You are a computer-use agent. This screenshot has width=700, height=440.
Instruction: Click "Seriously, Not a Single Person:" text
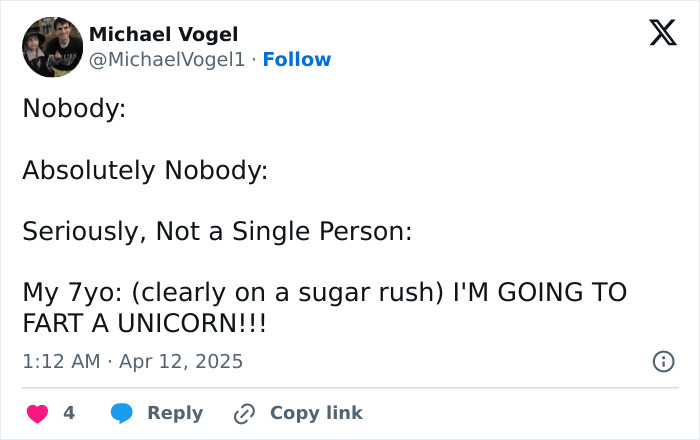pyautogui.click(x=217, y=232)
